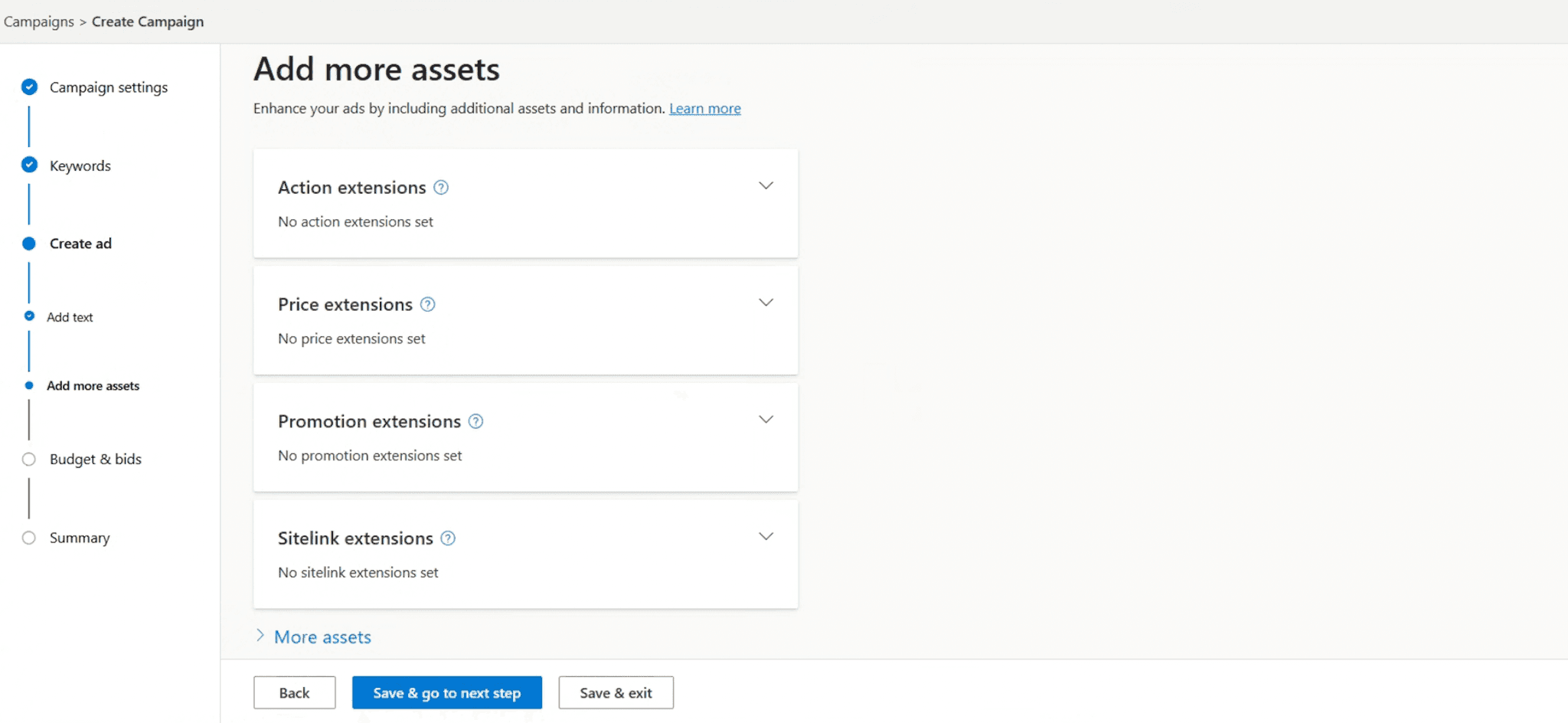Click help icon next to Action extensions
The width and height of the screenshot is (1568, 723).
pos(441,188)
